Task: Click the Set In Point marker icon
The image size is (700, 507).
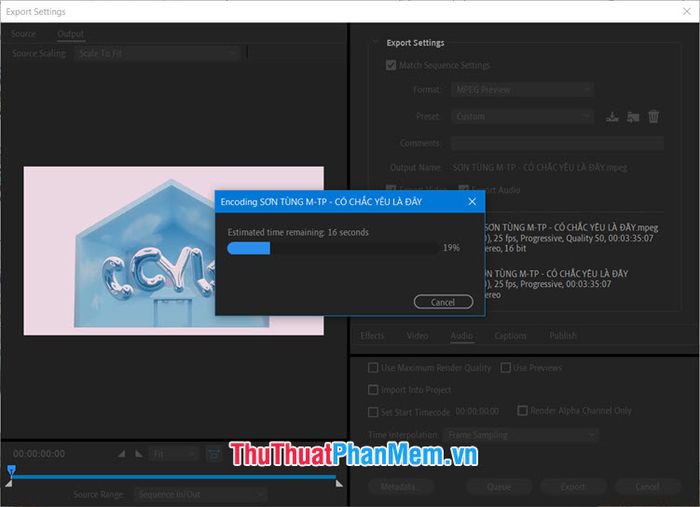Action: (122, 454)
